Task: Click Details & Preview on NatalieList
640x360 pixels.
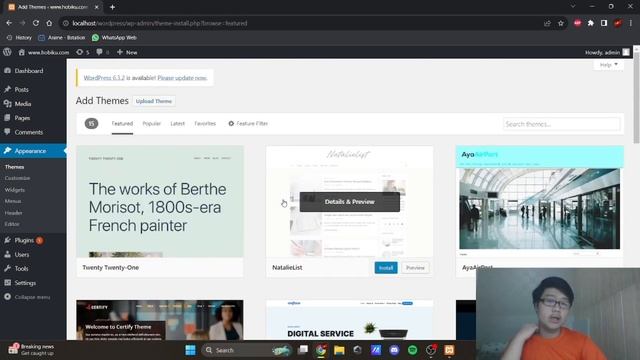Action: 350,202
